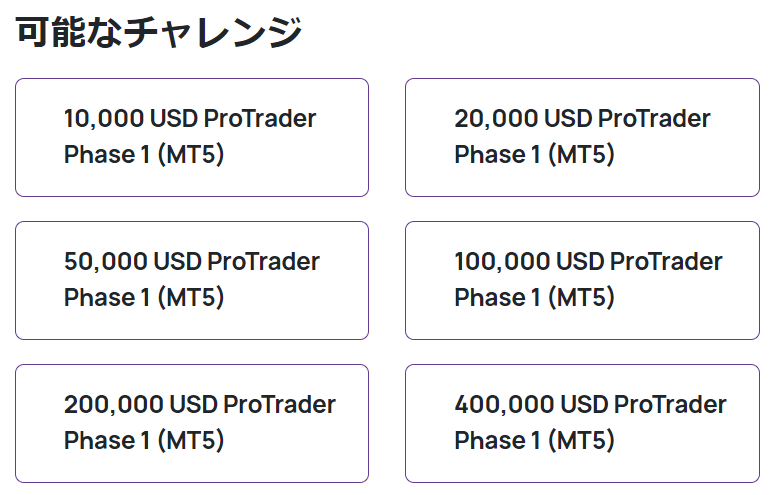The image size is (774, 495).
Task: Click the "400,000 USD ProTrader" title text
Action: point(590,405)
